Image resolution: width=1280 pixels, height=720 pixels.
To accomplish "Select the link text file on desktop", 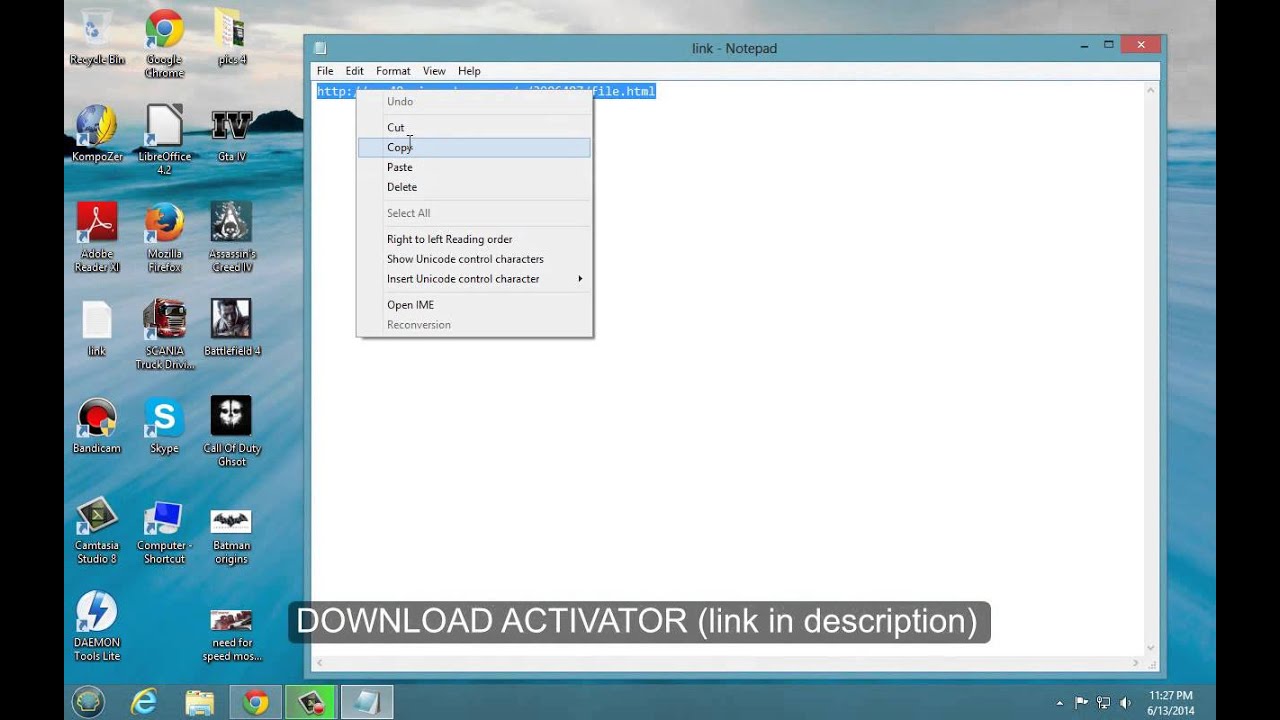I will point(97,328).
